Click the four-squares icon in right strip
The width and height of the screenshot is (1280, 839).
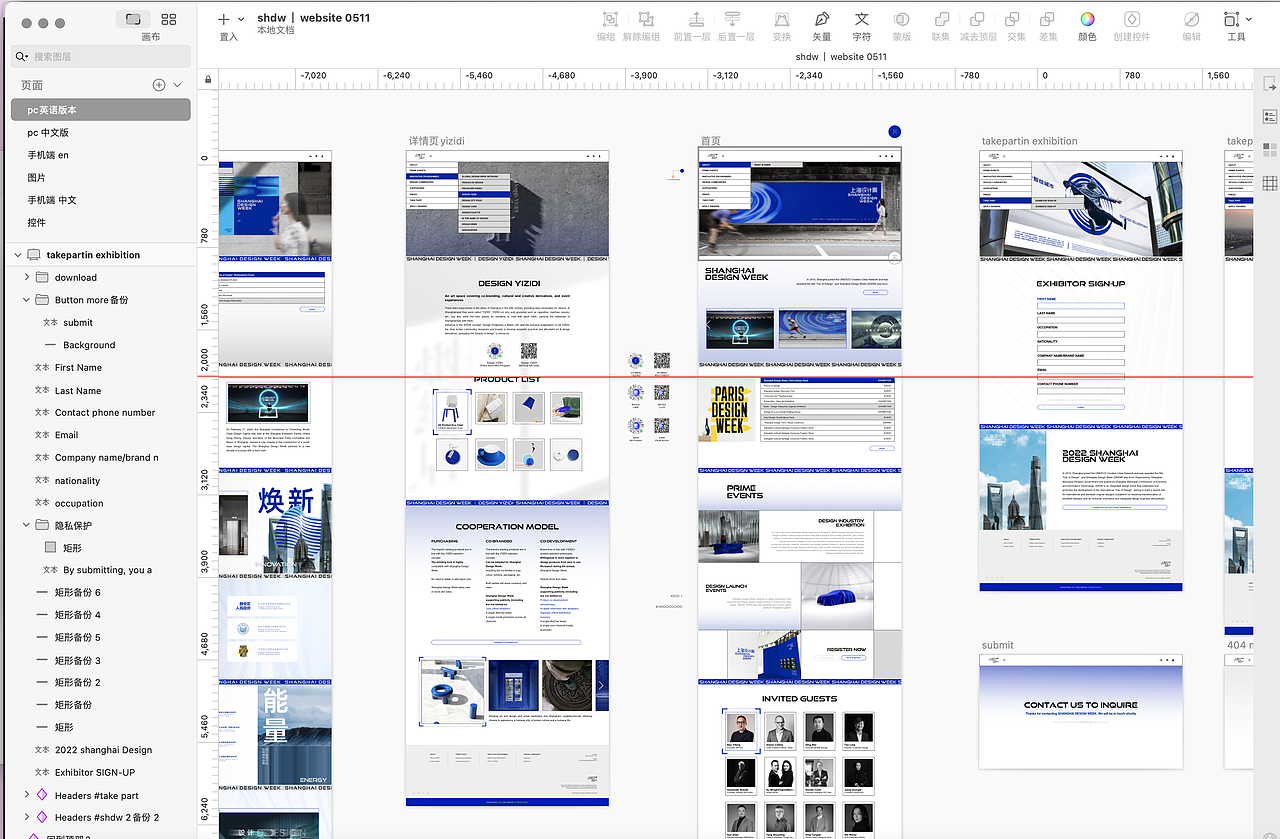click(1270, 149)
